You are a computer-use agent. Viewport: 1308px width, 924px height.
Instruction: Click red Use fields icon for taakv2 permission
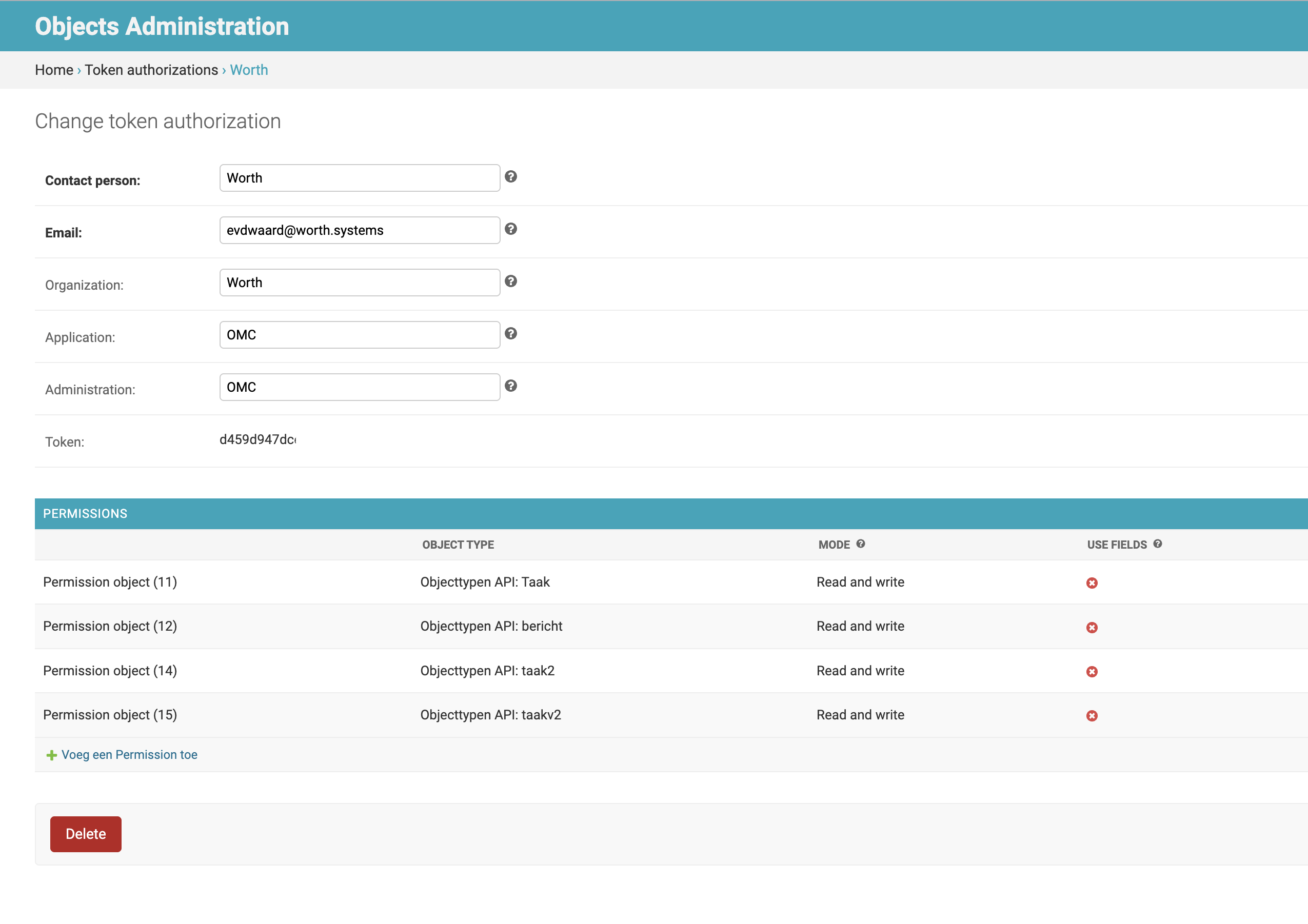click(1092, 716)
